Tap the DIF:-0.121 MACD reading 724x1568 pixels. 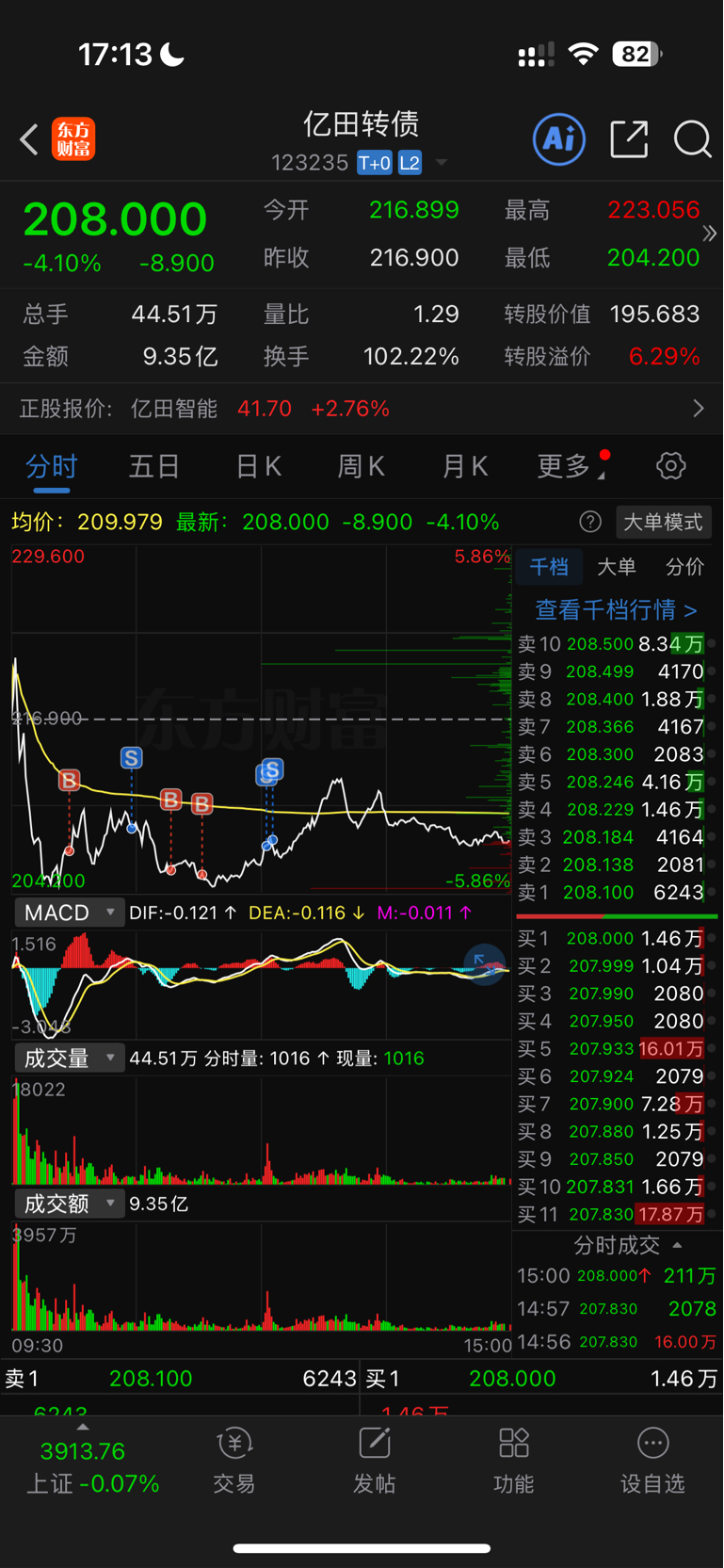point(183,913)
